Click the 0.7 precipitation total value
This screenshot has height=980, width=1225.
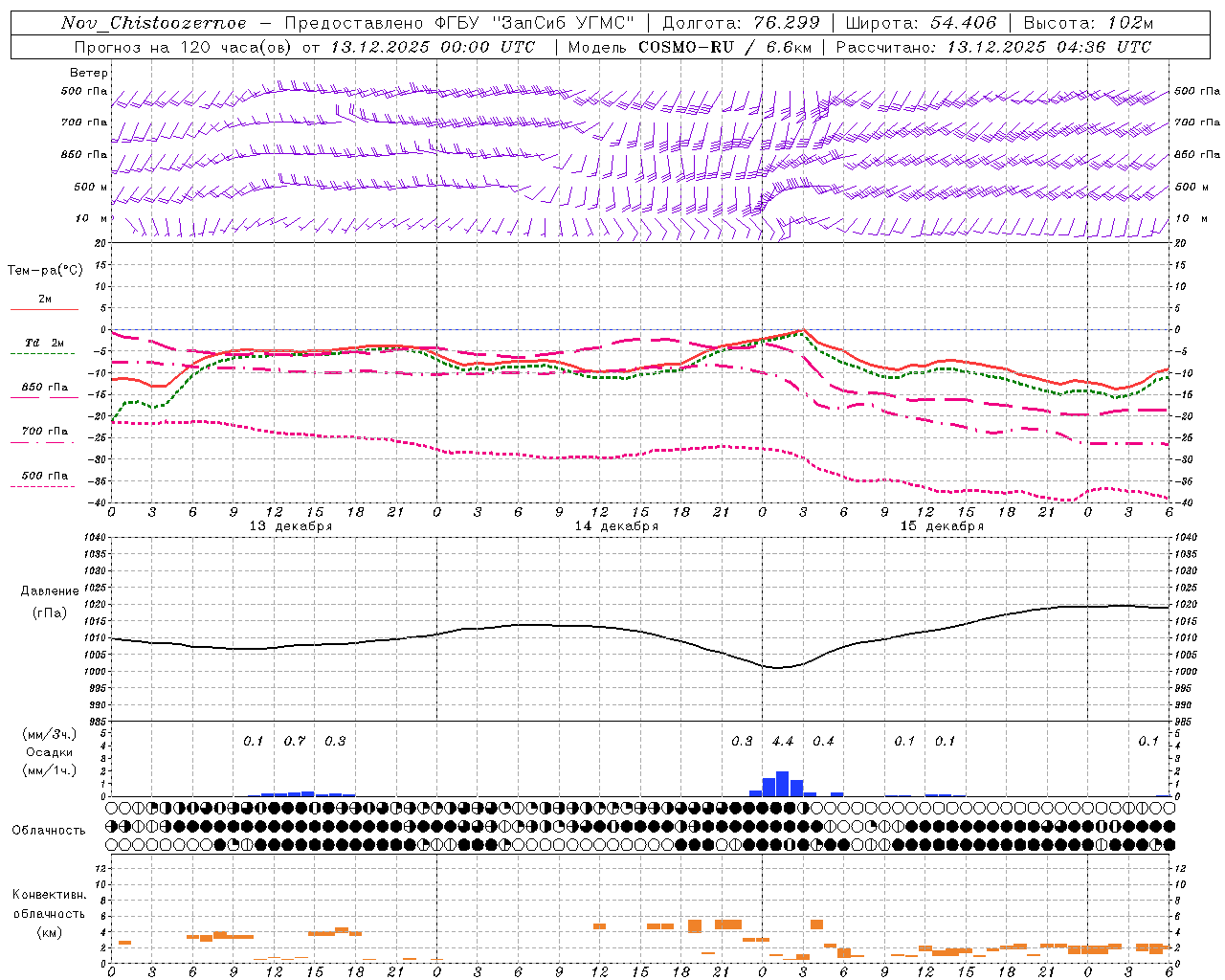click(295, 741)
